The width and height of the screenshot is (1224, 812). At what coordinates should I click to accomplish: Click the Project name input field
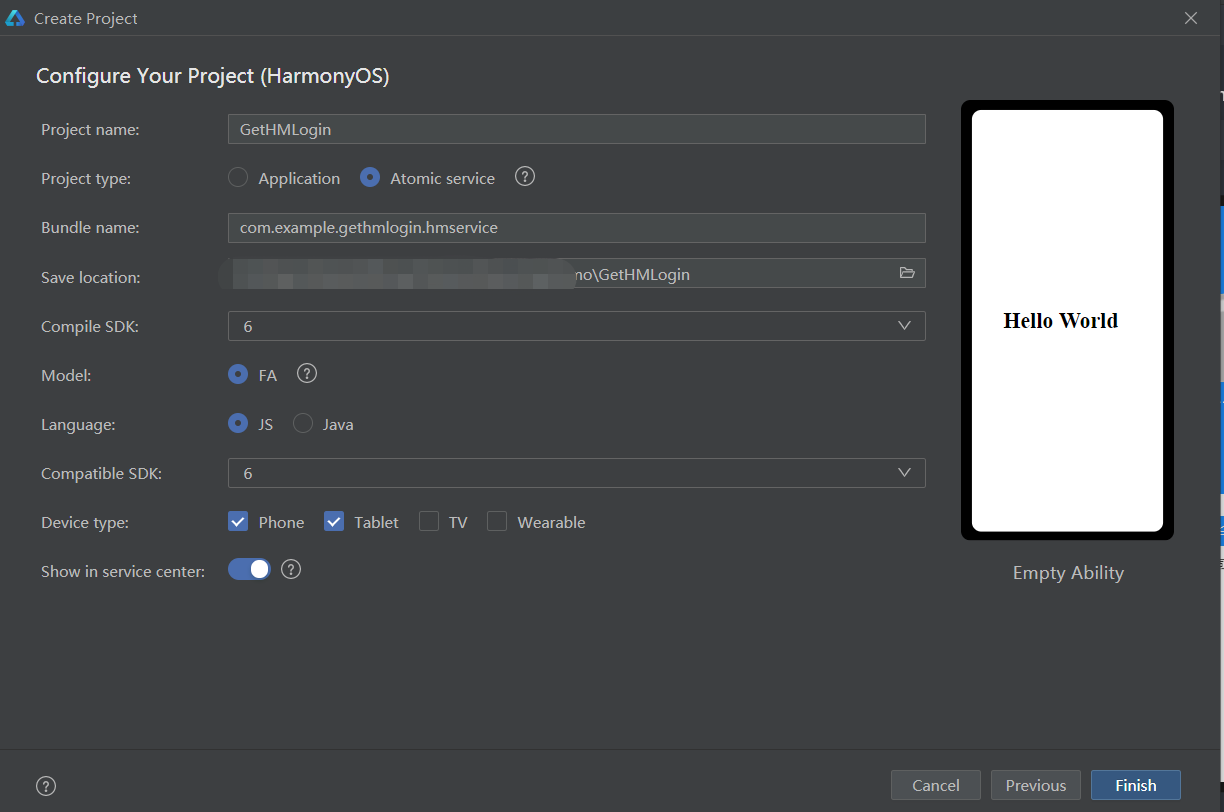576,128
